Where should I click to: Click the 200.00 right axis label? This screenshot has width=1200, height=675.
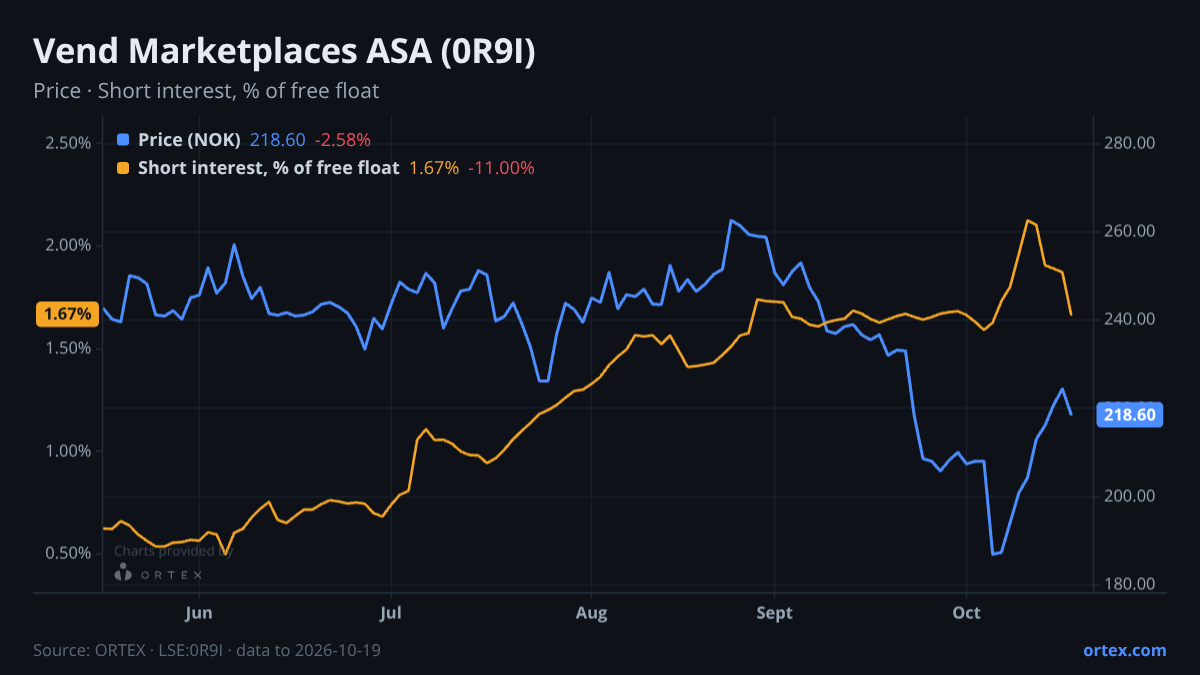tap(1130, 496)
